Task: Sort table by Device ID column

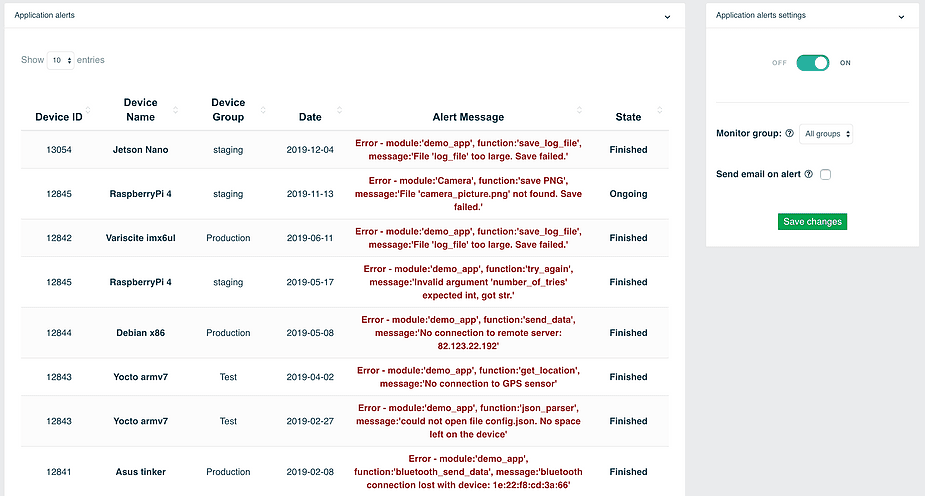Action: pos(59,117)
